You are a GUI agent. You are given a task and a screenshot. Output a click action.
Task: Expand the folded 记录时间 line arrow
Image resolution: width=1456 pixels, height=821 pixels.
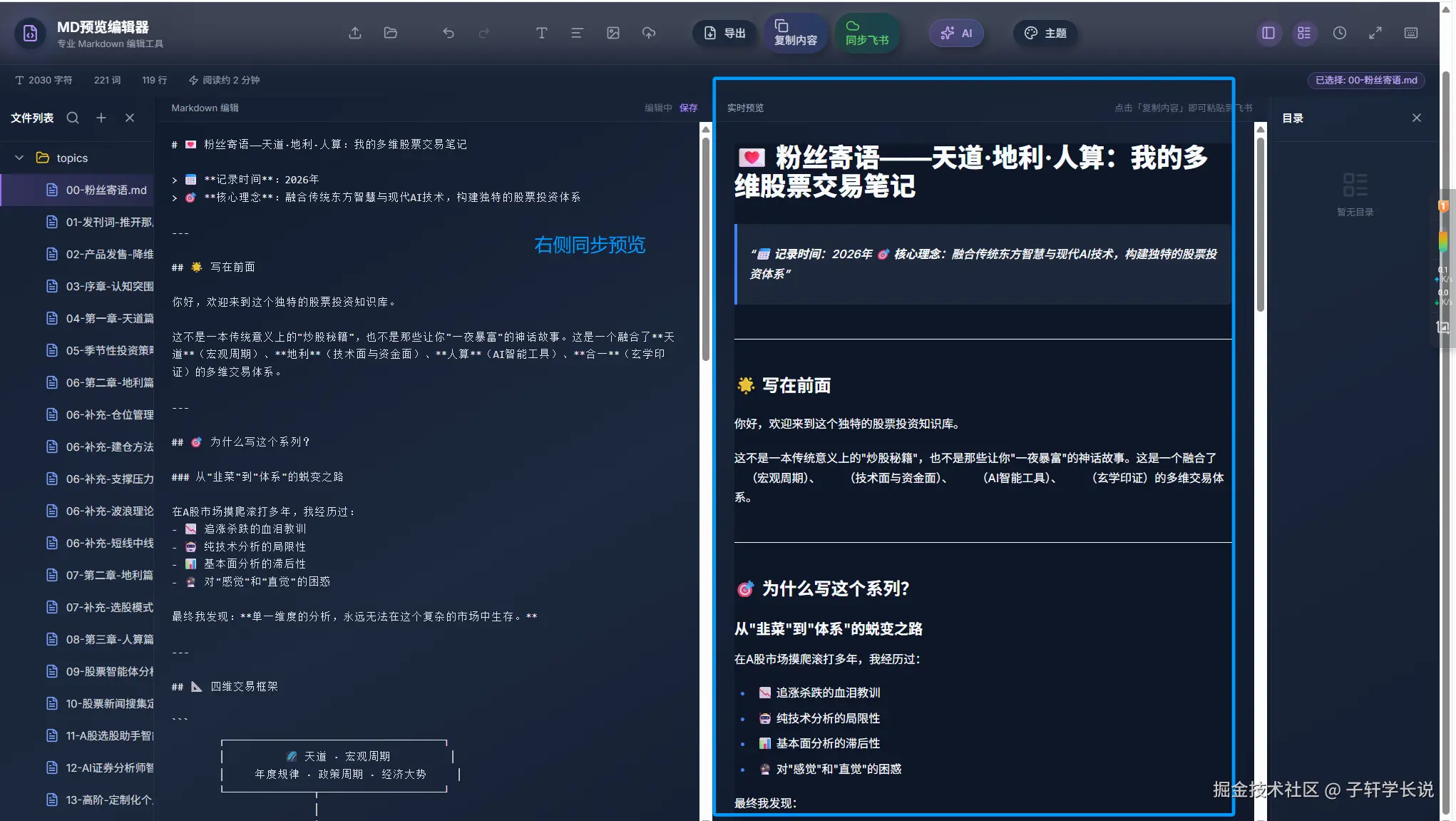tap(175, 180)
